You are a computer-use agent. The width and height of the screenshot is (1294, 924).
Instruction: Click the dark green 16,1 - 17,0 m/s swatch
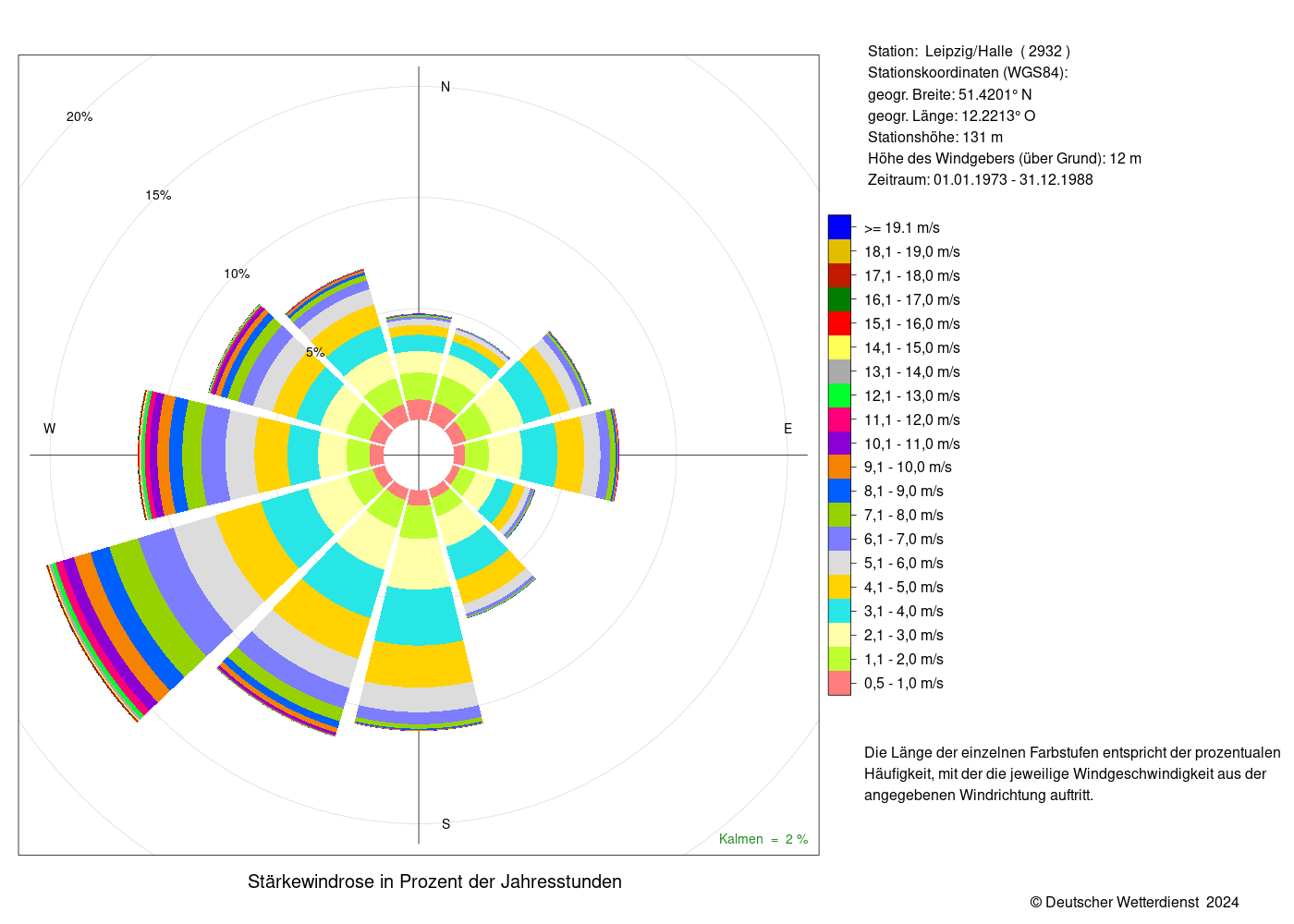click(839, 299)
